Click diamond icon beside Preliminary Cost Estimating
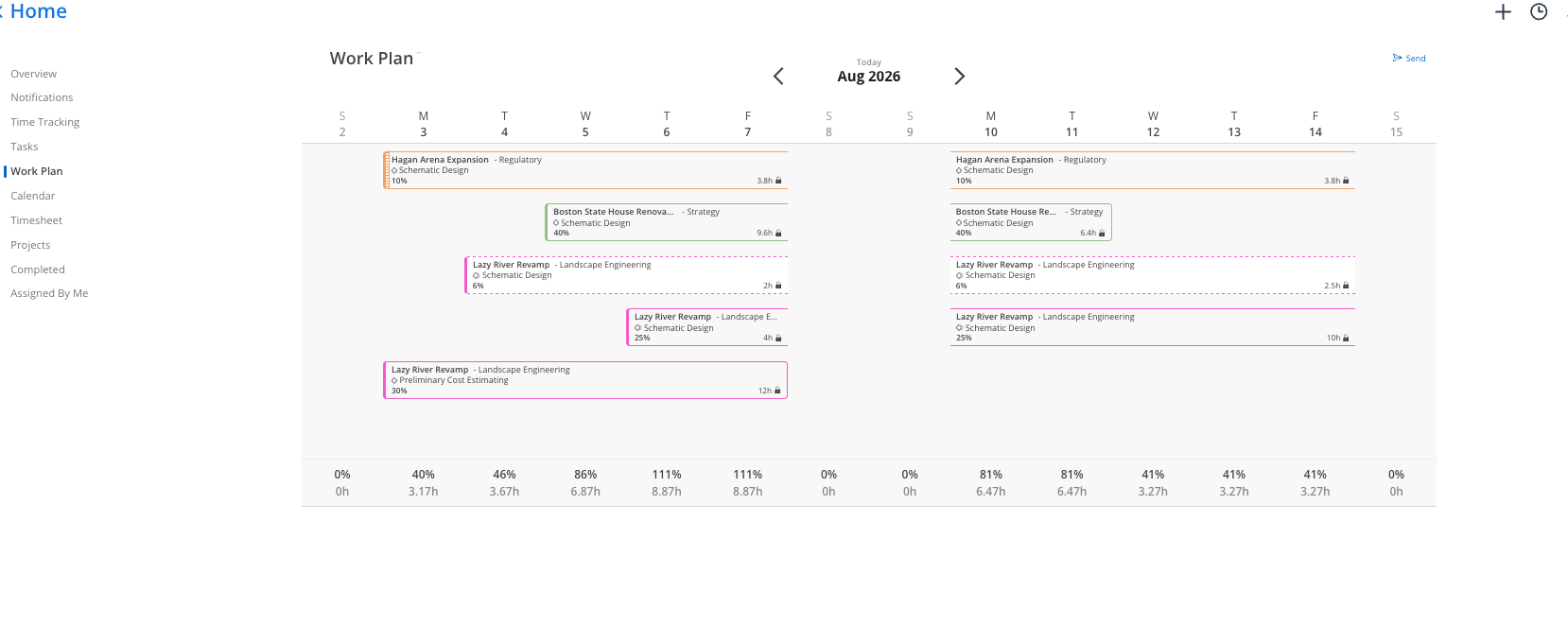 tap(394, 380)
